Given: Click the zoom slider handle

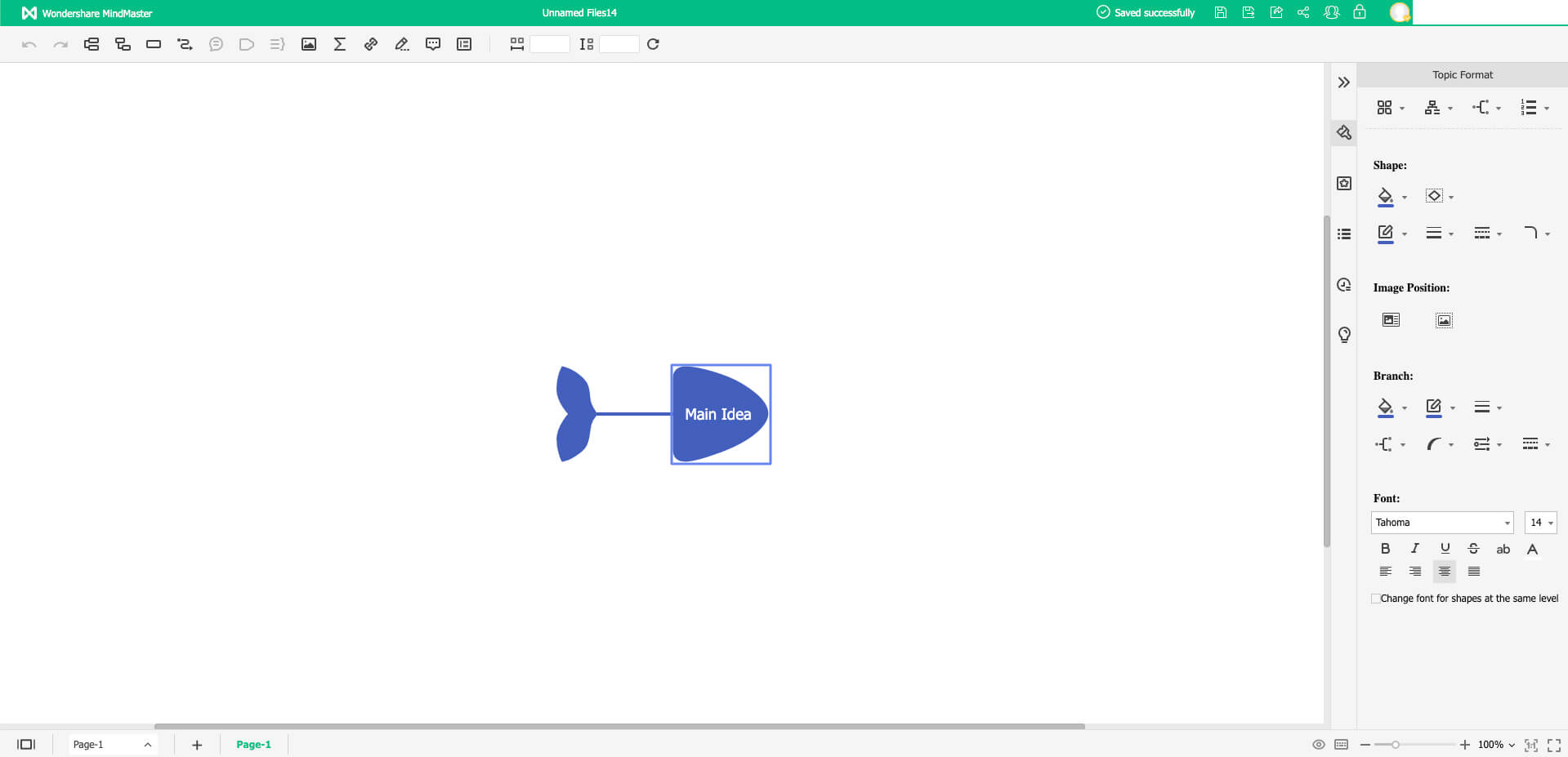Looking at the screenshot, I should coord(1396,745).
